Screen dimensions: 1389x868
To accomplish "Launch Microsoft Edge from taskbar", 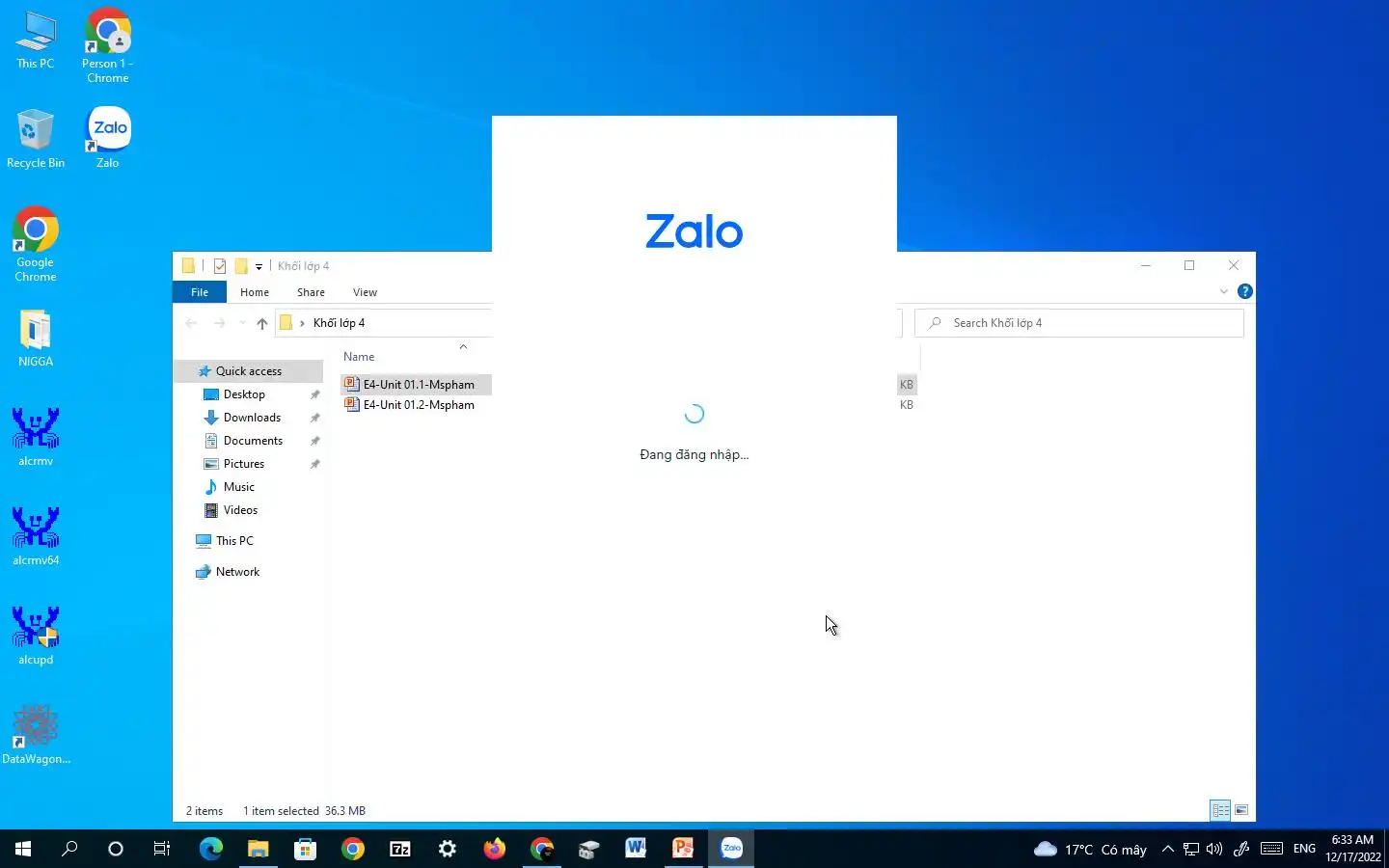I will [210, 849].
